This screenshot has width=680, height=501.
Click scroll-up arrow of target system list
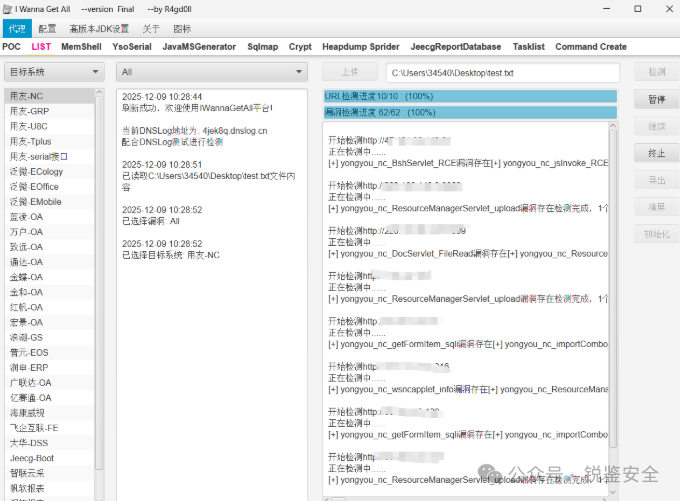coord(99,94)
